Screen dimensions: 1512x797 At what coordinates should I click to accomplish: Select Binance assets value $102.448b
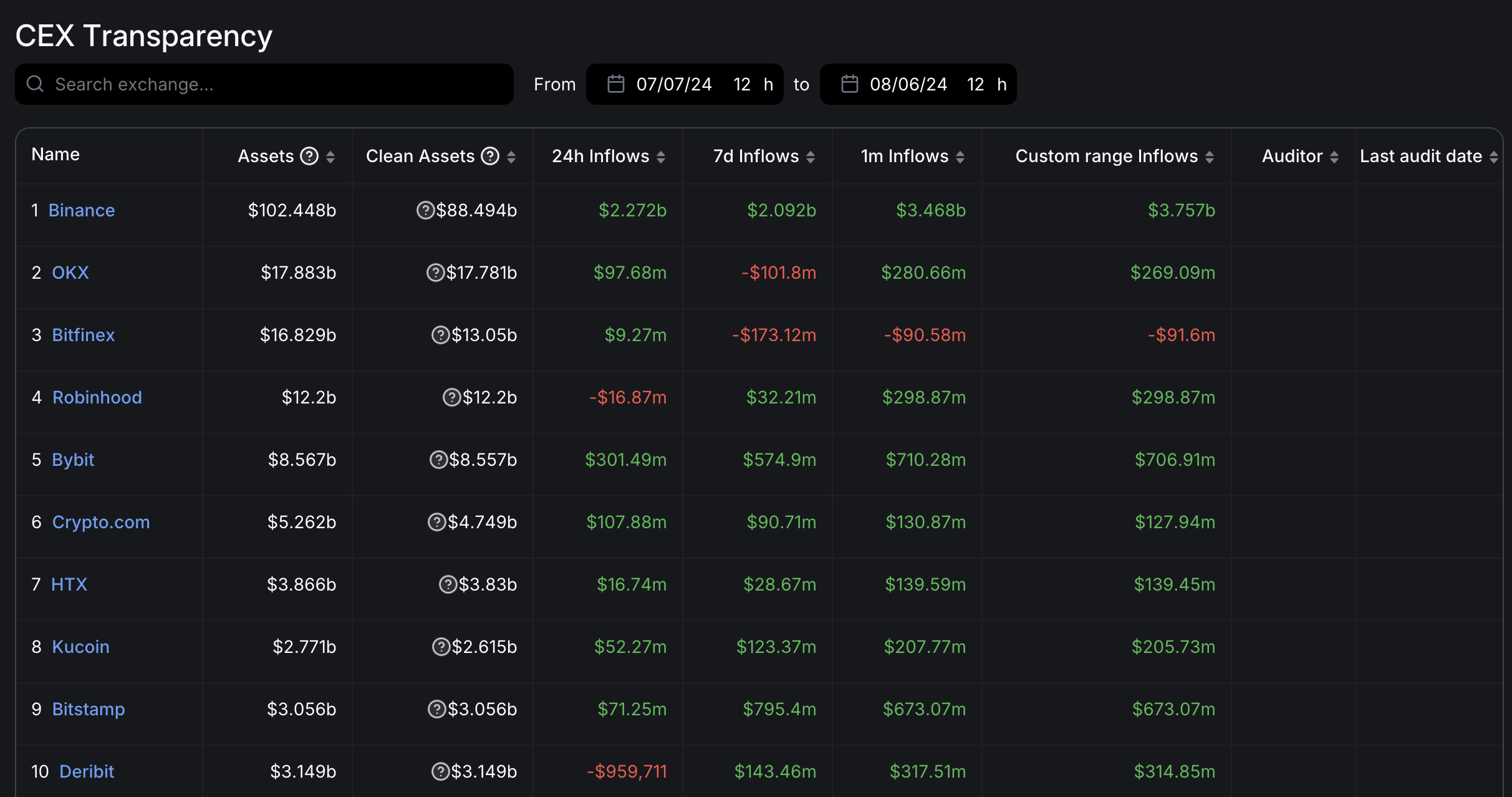tap(292, 210)
